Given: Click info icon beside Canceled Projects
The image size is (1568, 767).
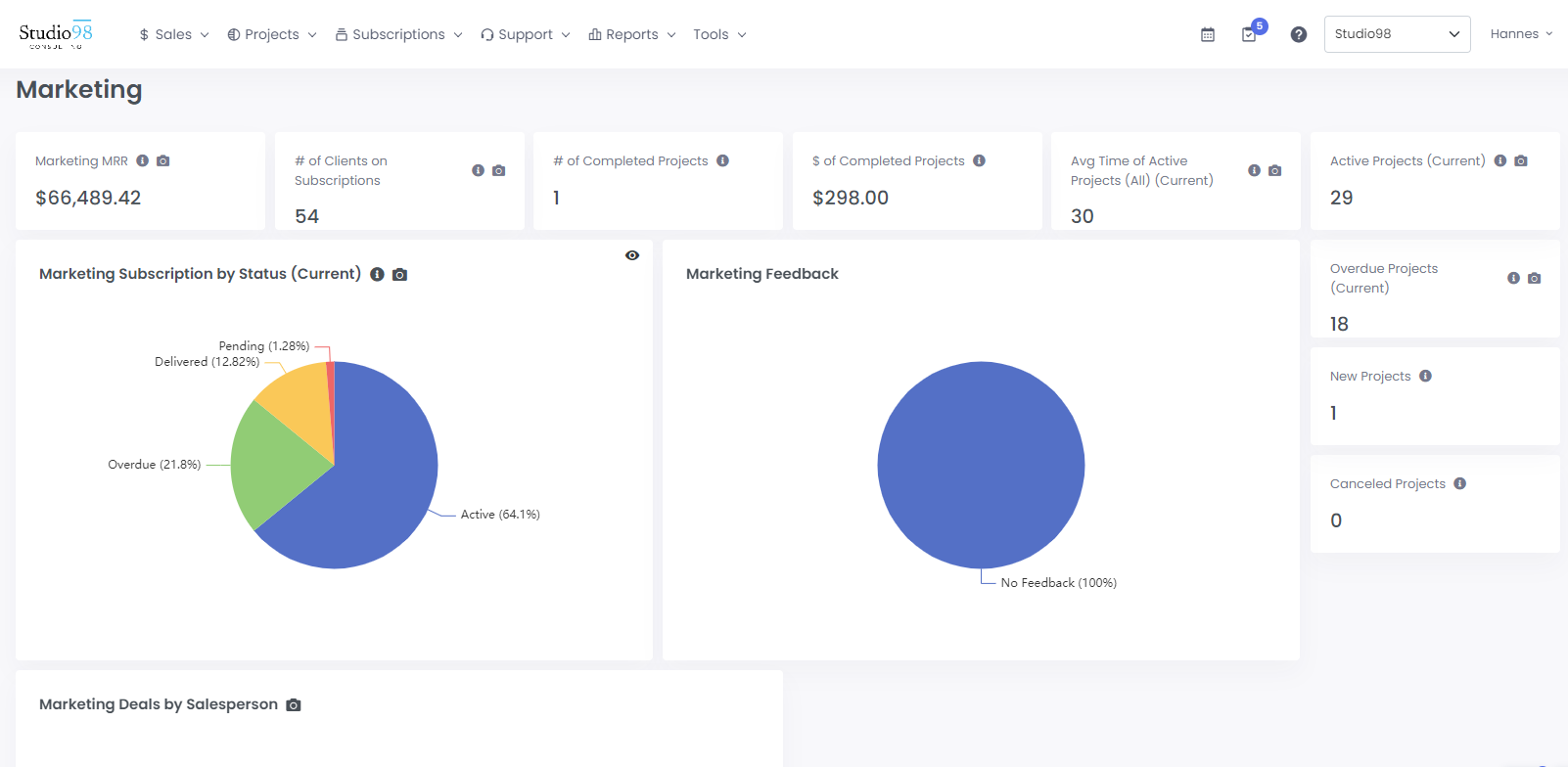Looking at the screenshot, I should tap(1459, 483).
